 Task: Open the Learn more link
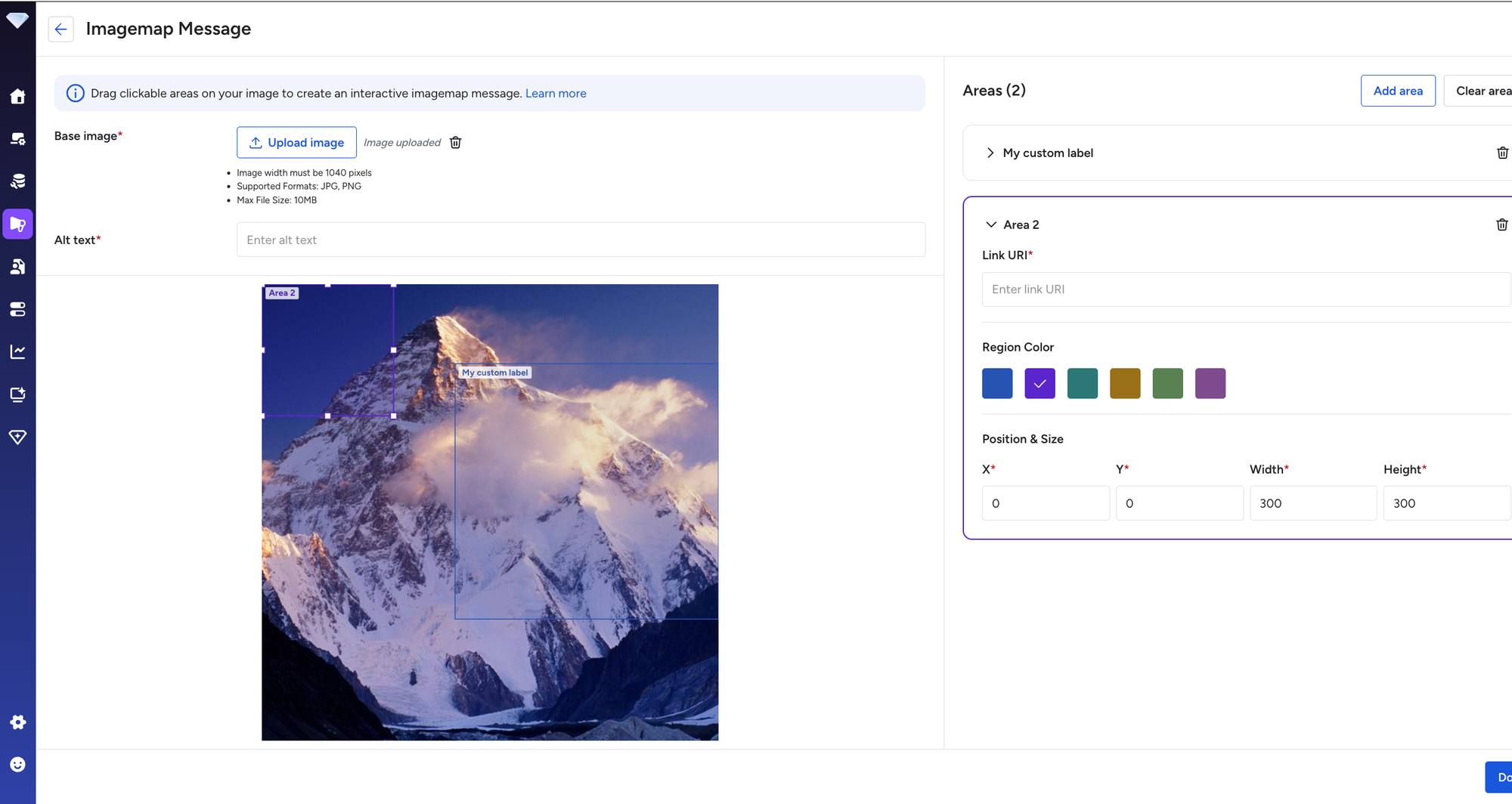point(556,93)
